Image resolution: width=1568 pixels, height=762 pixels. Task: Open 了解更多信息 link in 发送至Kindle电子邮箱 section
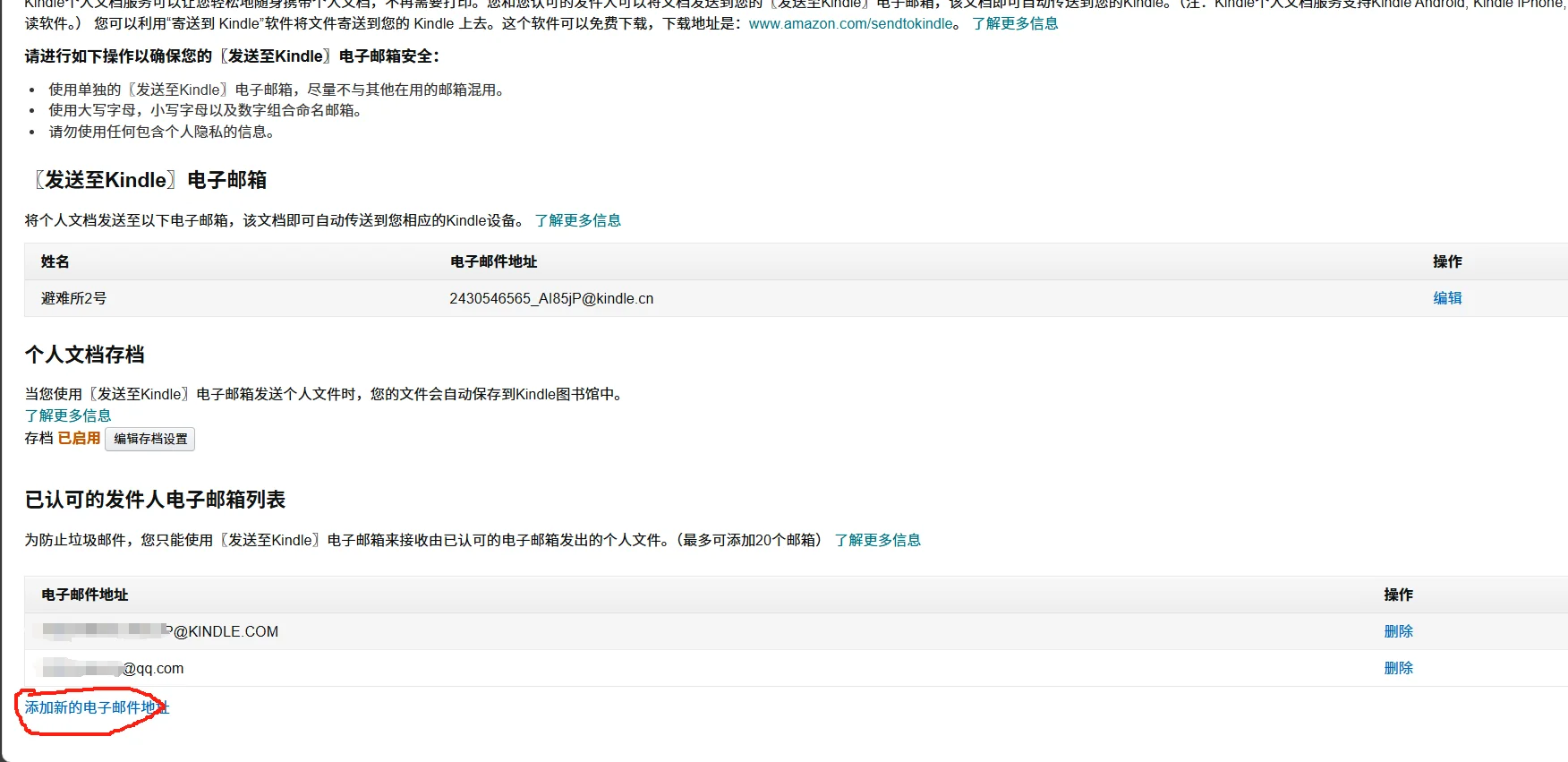point(578,220)
